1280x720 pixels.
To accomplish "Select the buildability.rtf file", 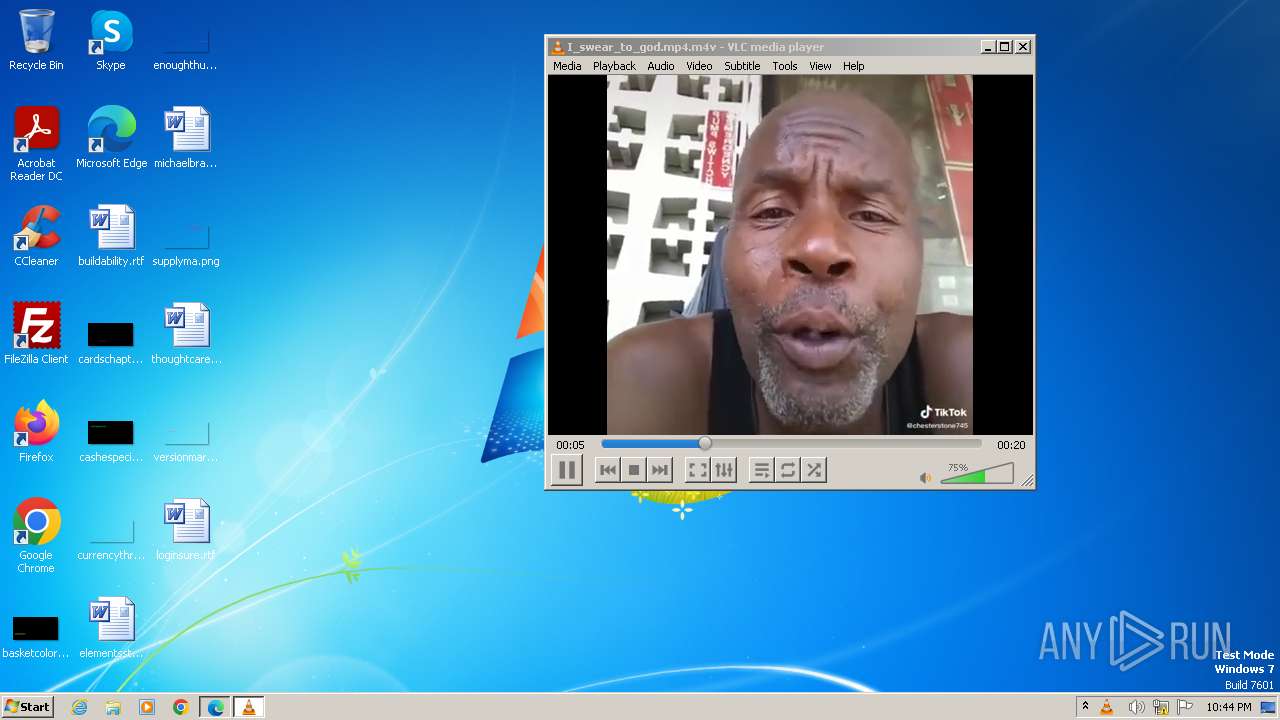I will point(111,236).
